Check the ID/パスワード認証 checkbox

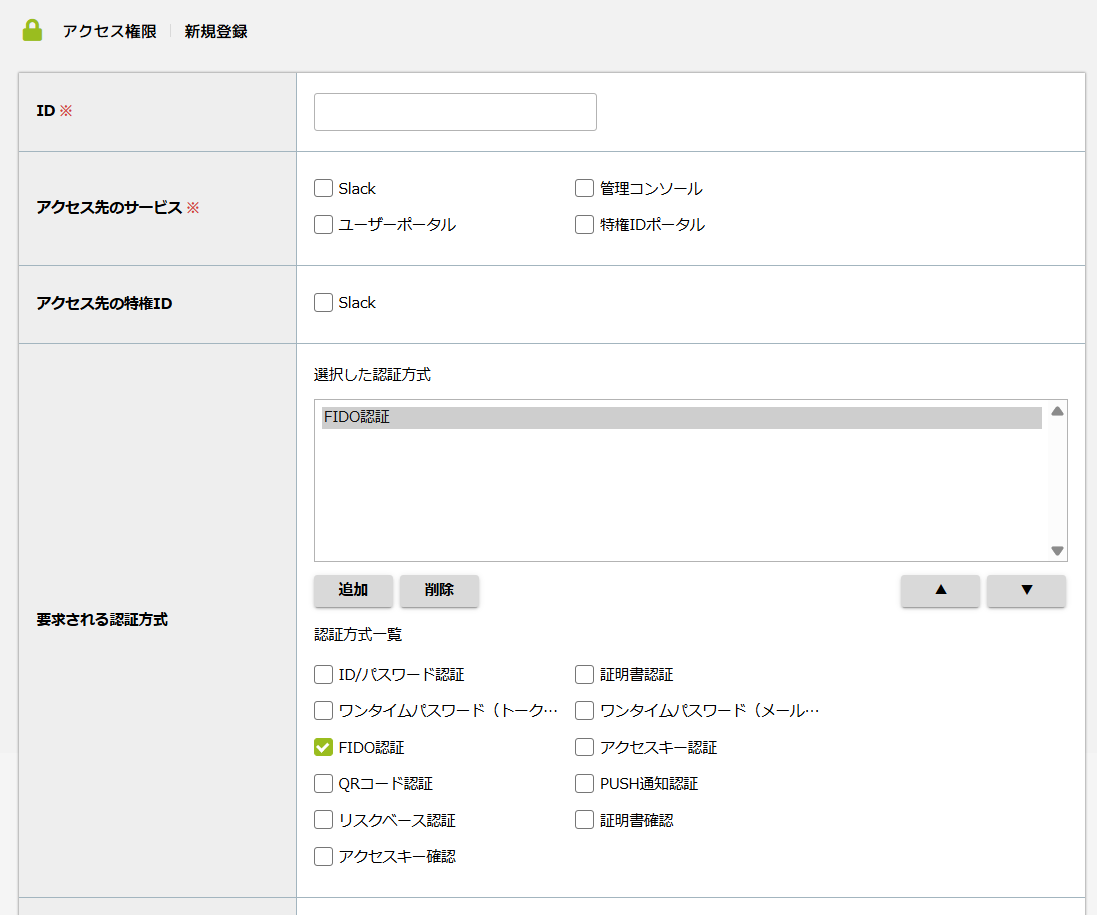[323, 674]
